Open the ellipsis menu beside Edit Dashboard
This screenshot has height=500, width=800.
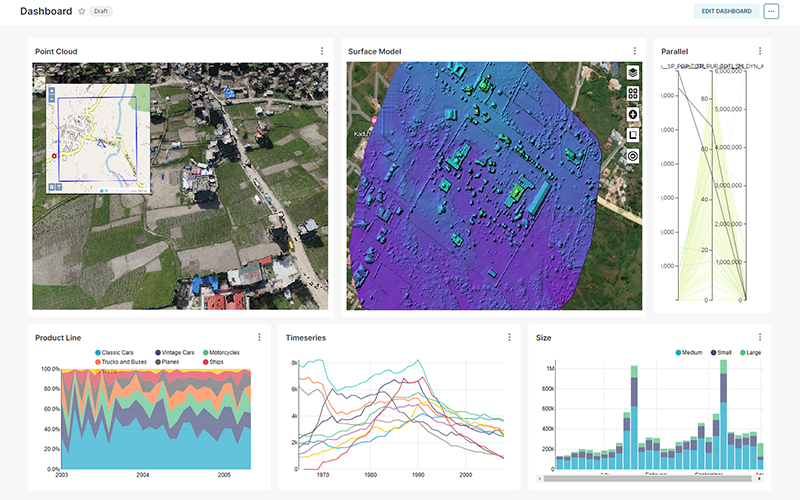coord(771,11)
